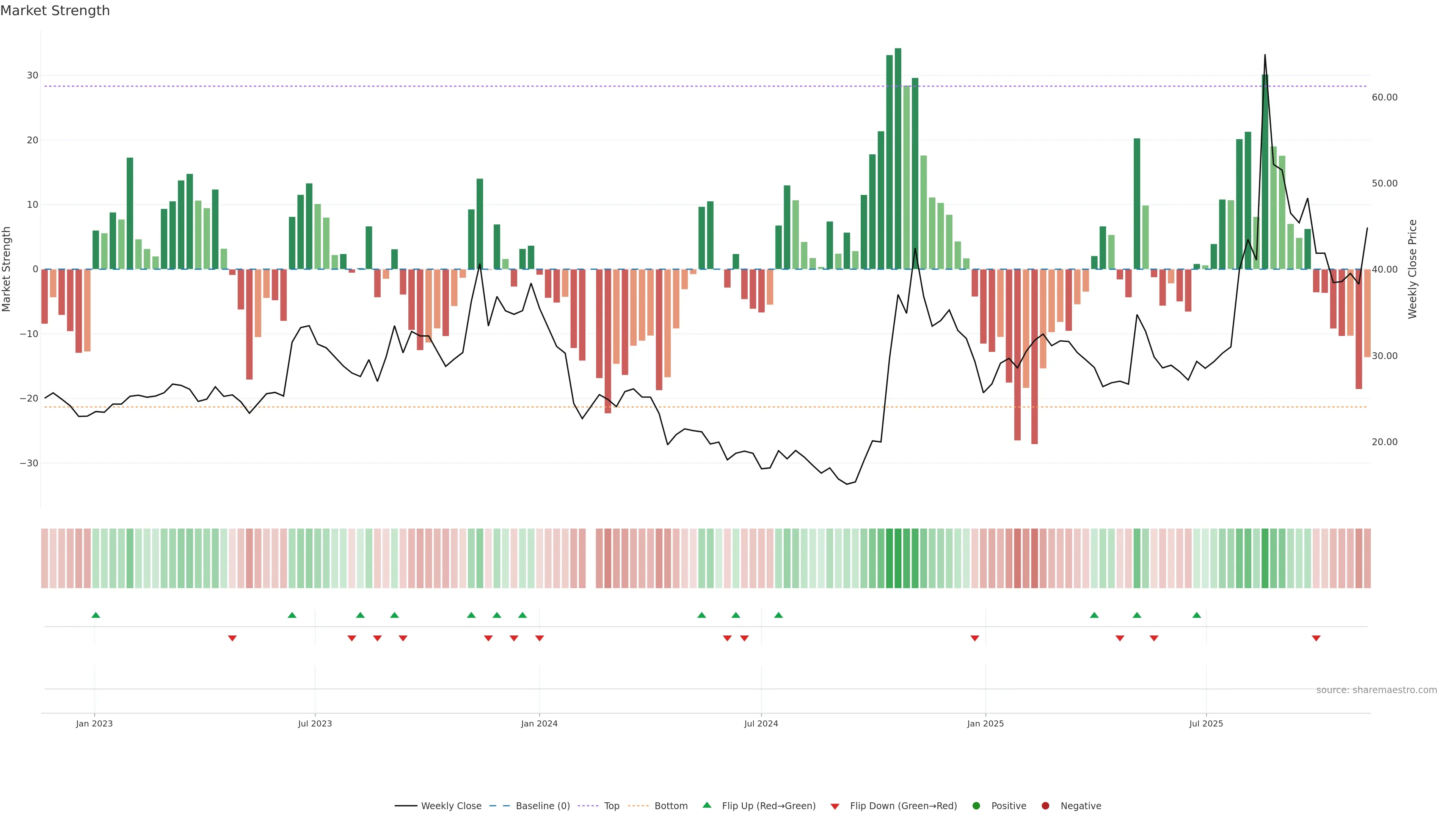This screenshot has width=1456, height=819.
Task: Click the 60.00 right-axis price label
Action: click(x=1384, y=97)
